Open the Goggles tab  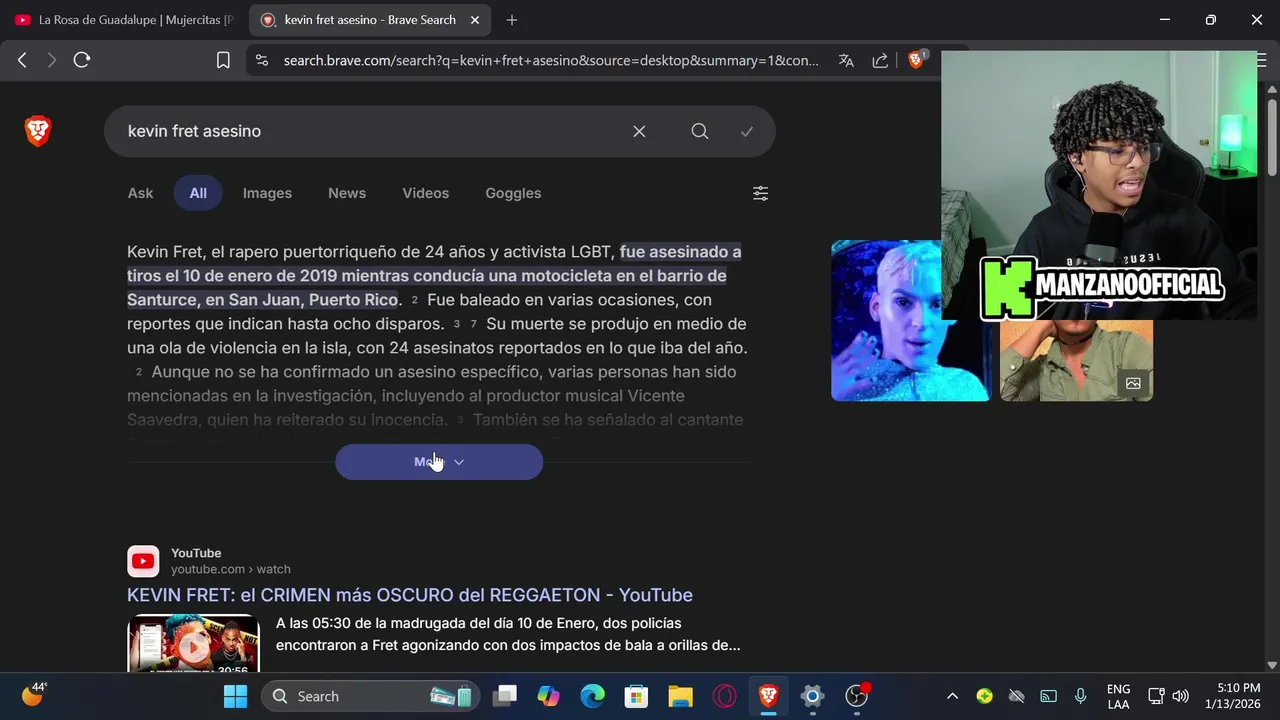pyautogui.click(x=513, y=193)
